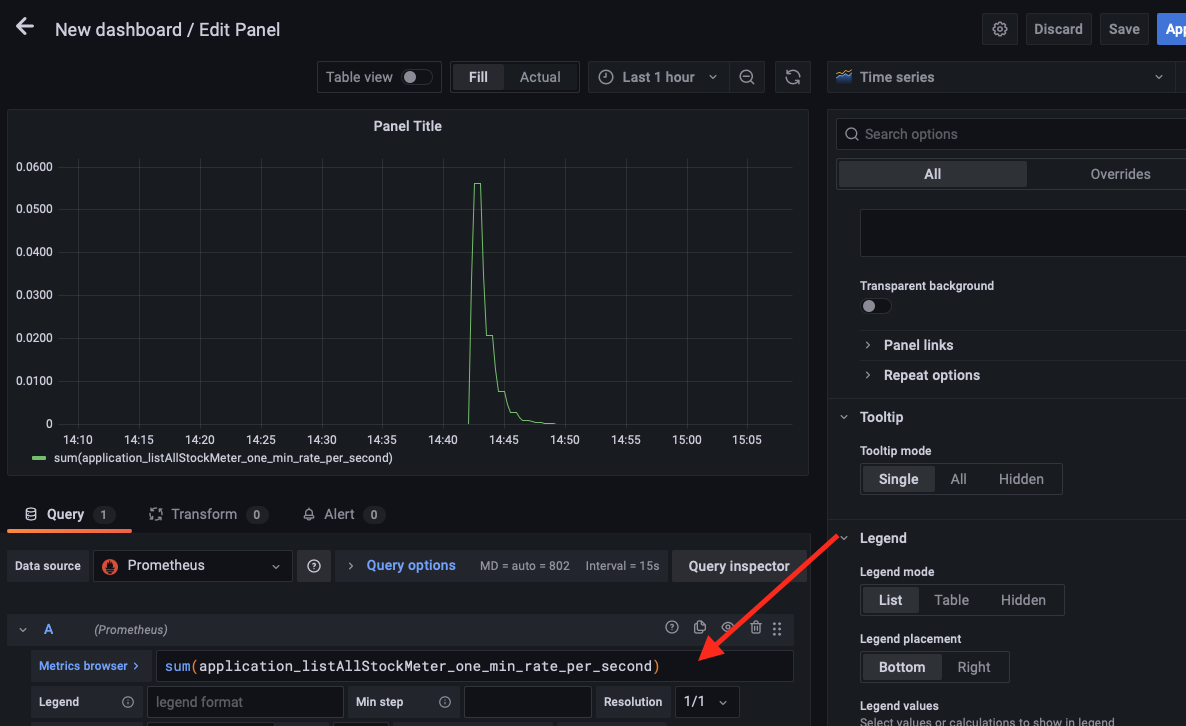Click the sum(application_listAllStockMeter...) legend label
The image size is (1186, 726).
coord(223,458)
